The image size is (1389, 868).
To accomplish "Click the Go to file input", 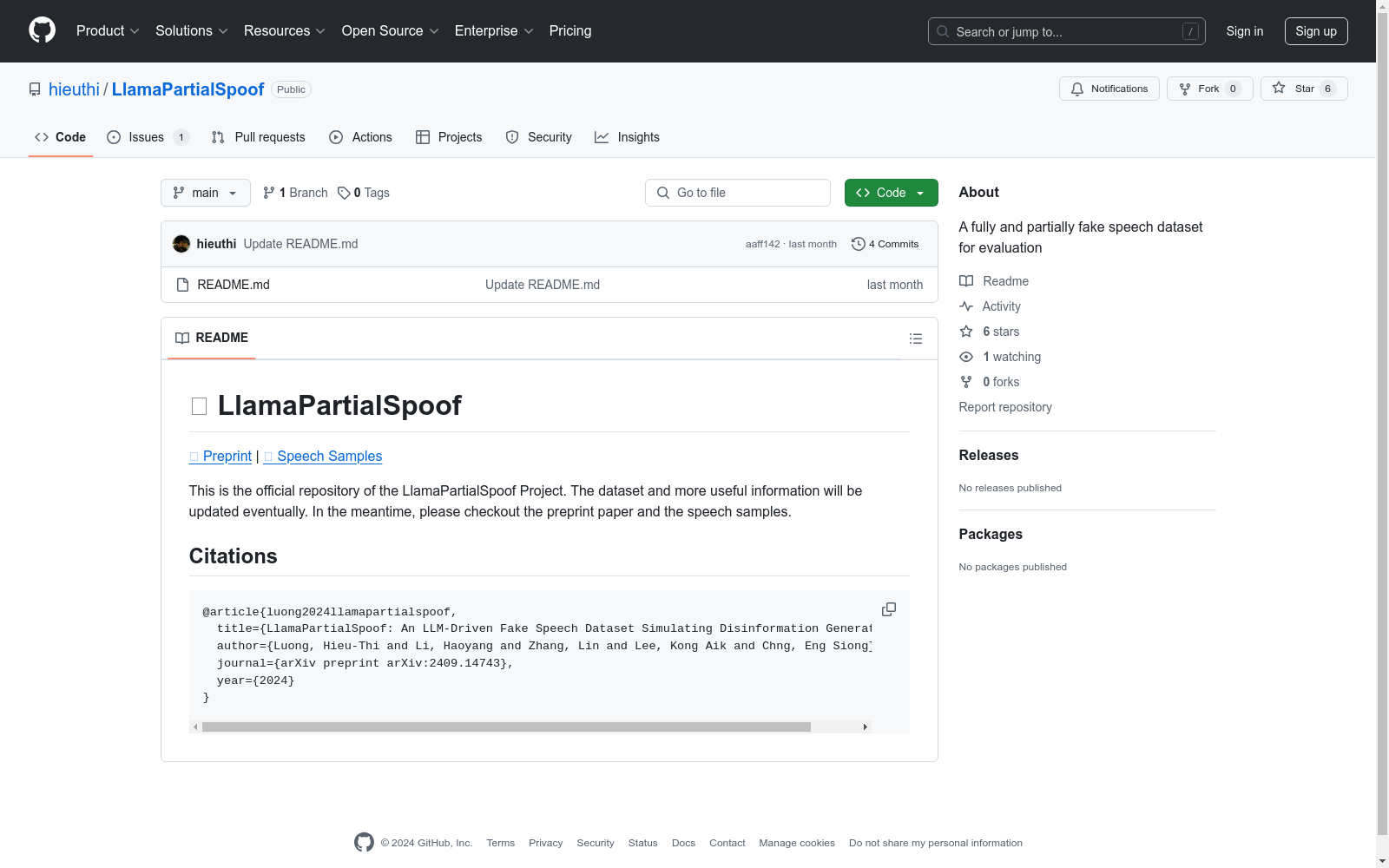I will (x=738, y=193).
